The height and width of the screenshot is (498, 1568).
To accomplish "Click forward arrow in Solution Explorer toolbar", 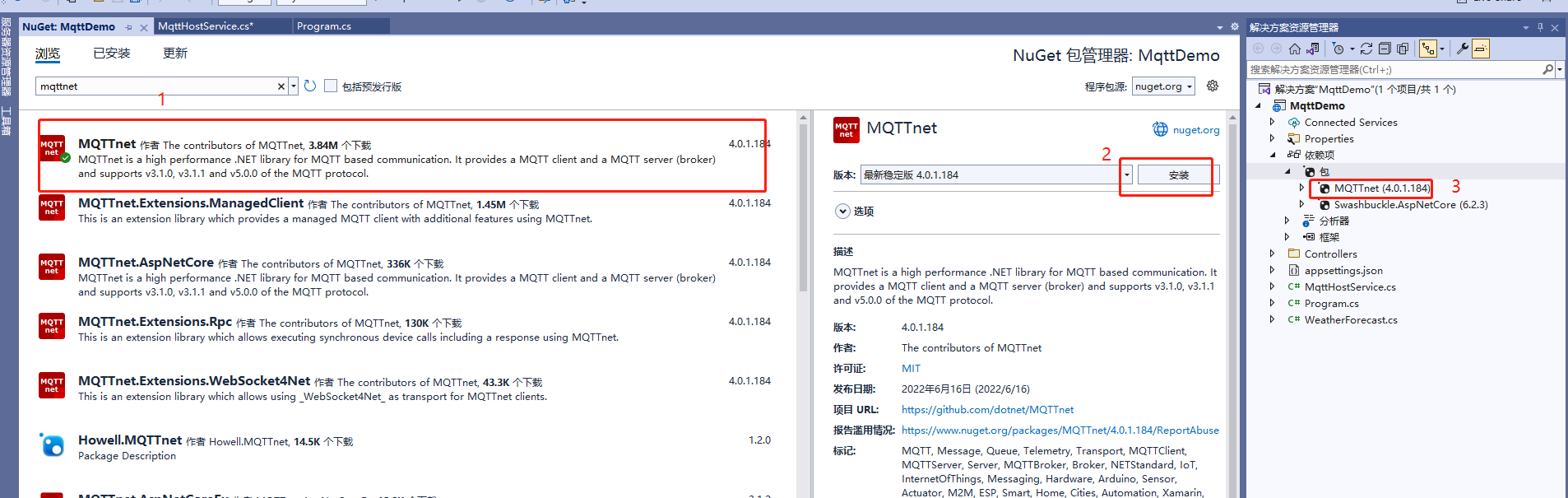I will (x=1277, y=49).
